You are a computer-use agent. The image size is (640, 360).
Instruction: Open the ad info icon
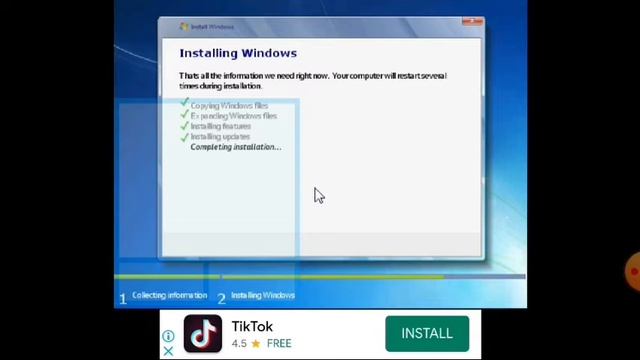pyautogui.click(x=168, y=336)
